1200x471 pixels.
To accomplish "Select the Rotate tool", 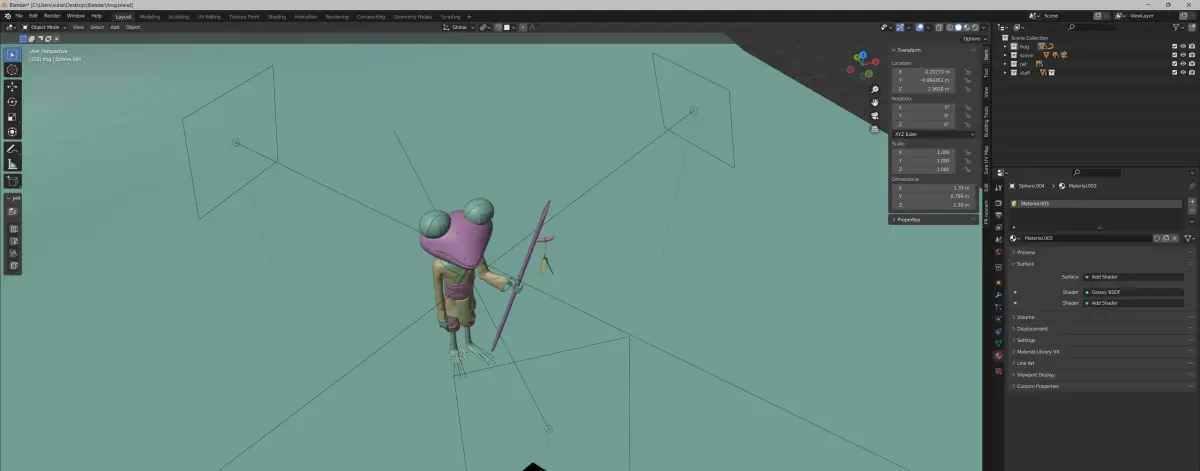I will tap(13, 101).
